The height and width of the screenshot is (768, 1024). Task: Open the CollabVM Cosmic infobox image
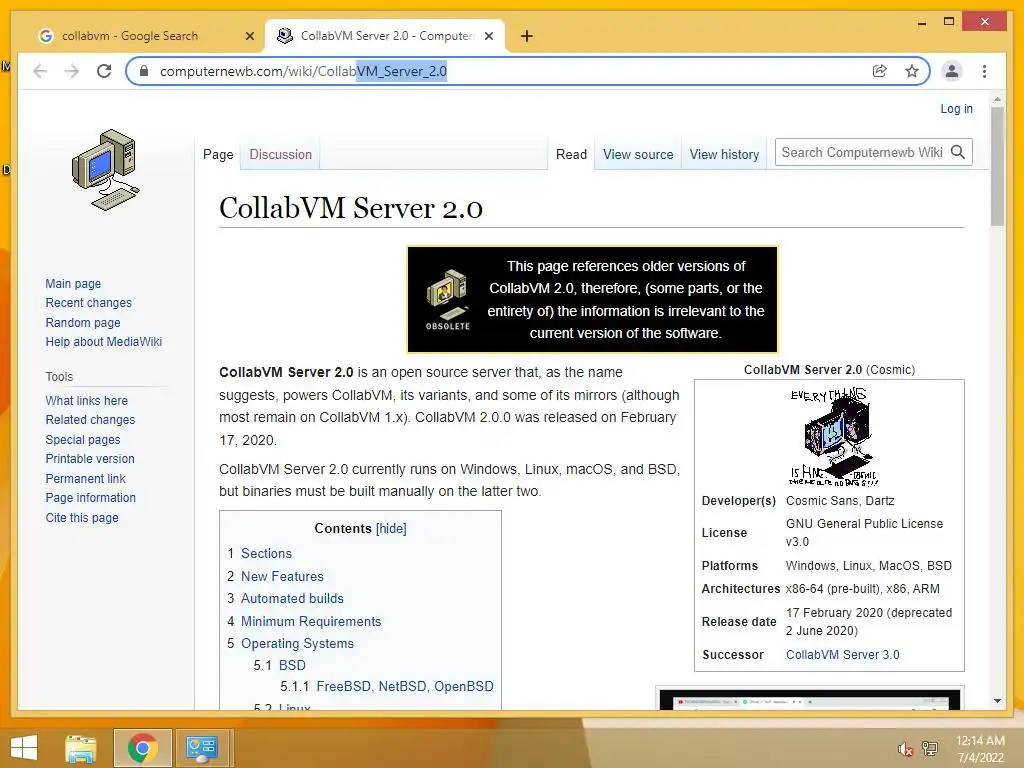[x=833, y=436]
